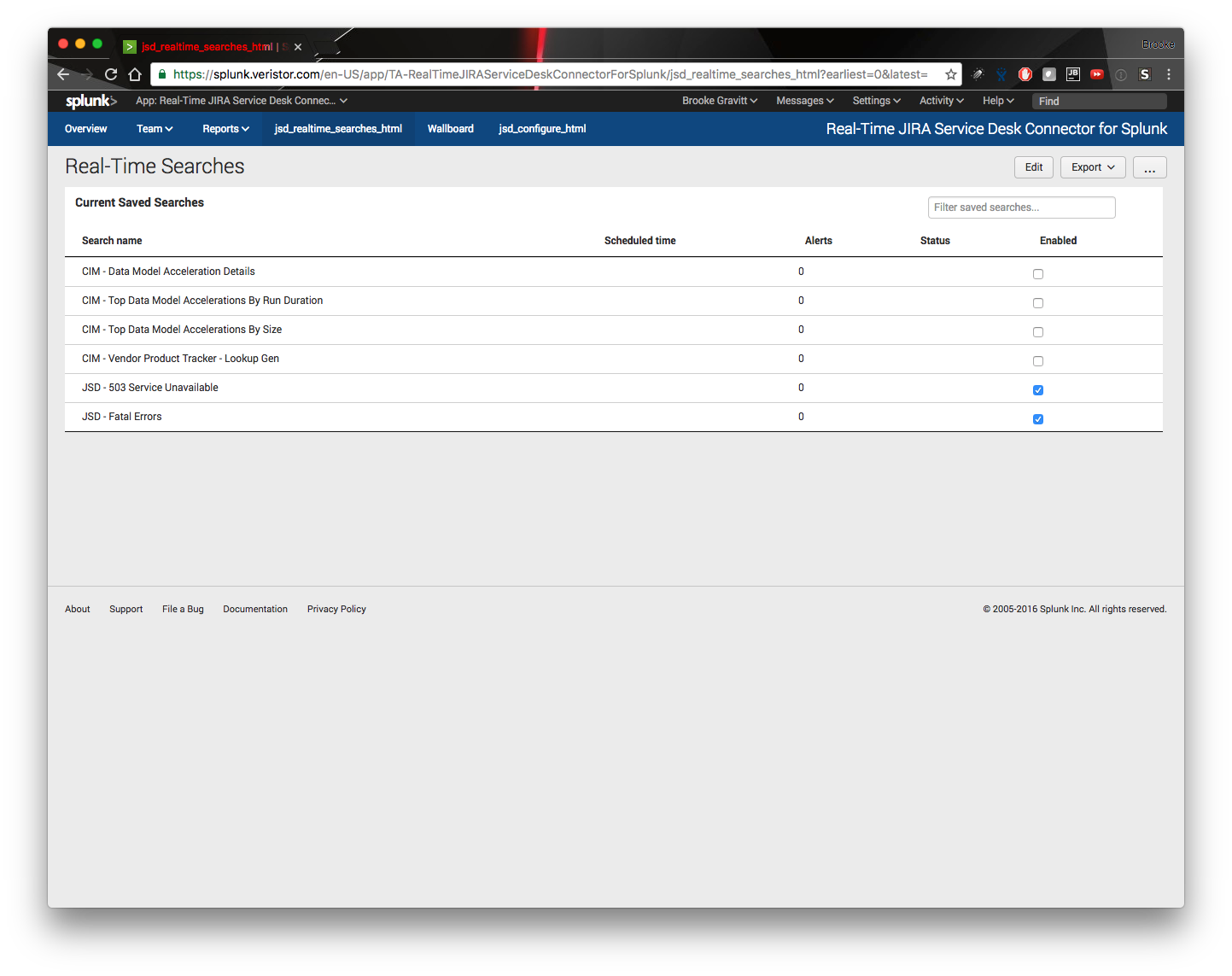Screen dimensions: 1232x976
Task: Click the green secure padlock icon
Action: (162, 74)
